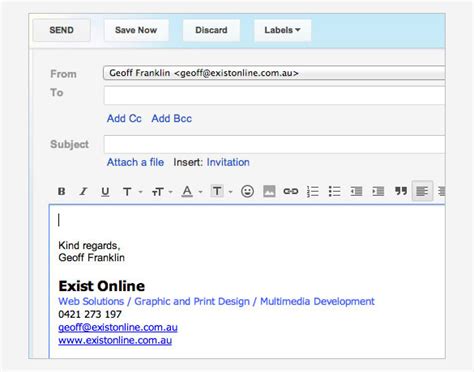
Task: Open the font family picker
Action: (127, 192)
